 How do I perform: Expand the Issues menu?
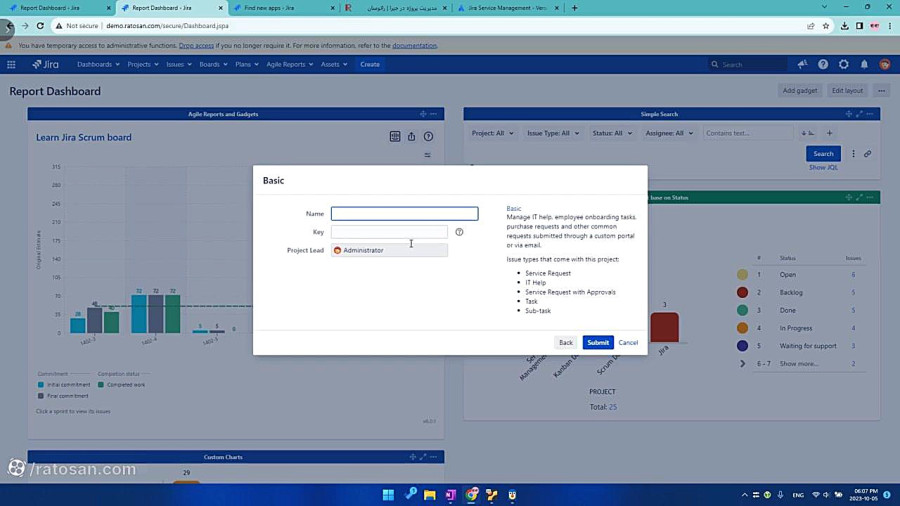[x=179, y=64]
